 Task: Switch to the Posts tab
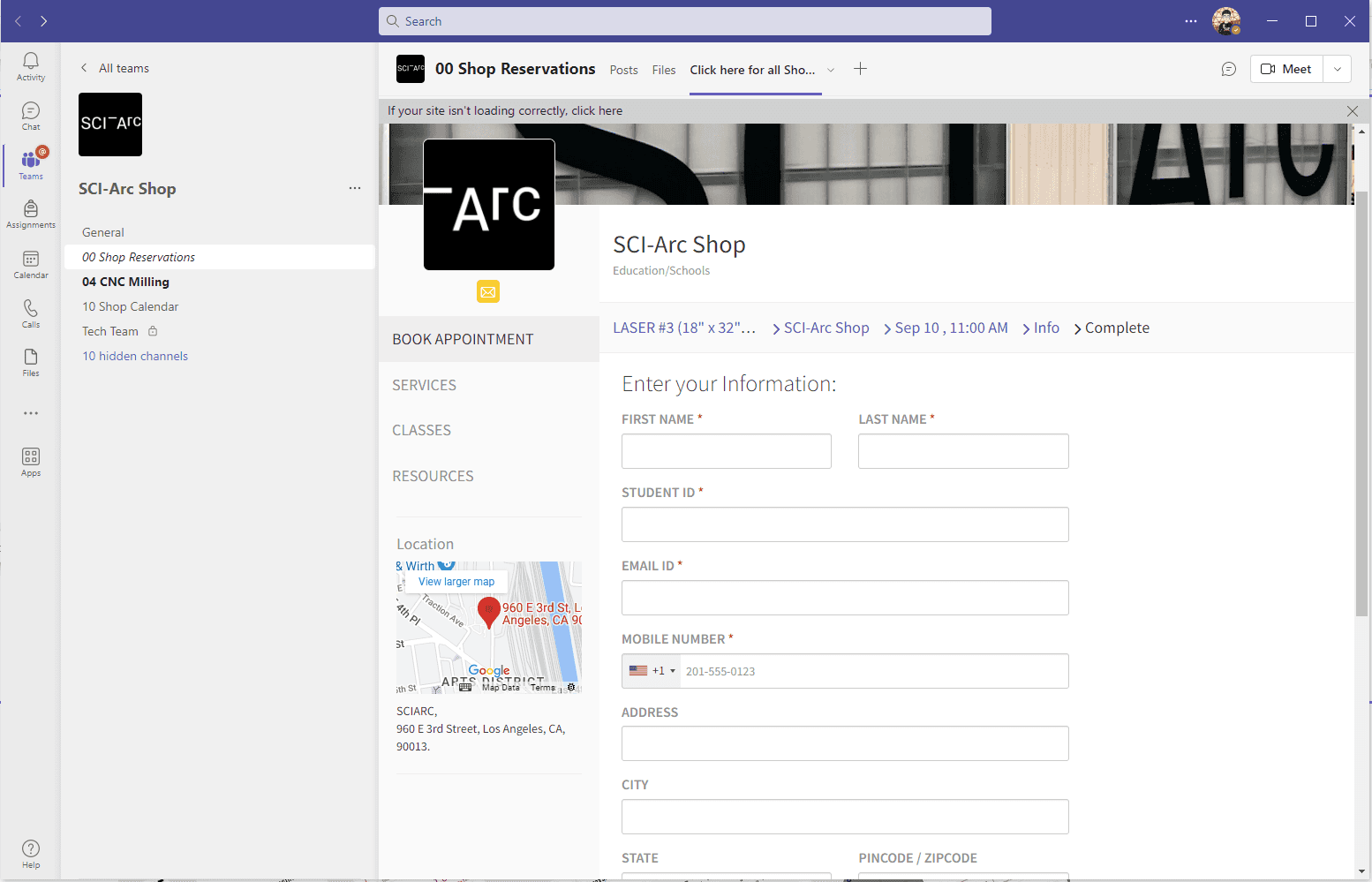pos(623,70)
